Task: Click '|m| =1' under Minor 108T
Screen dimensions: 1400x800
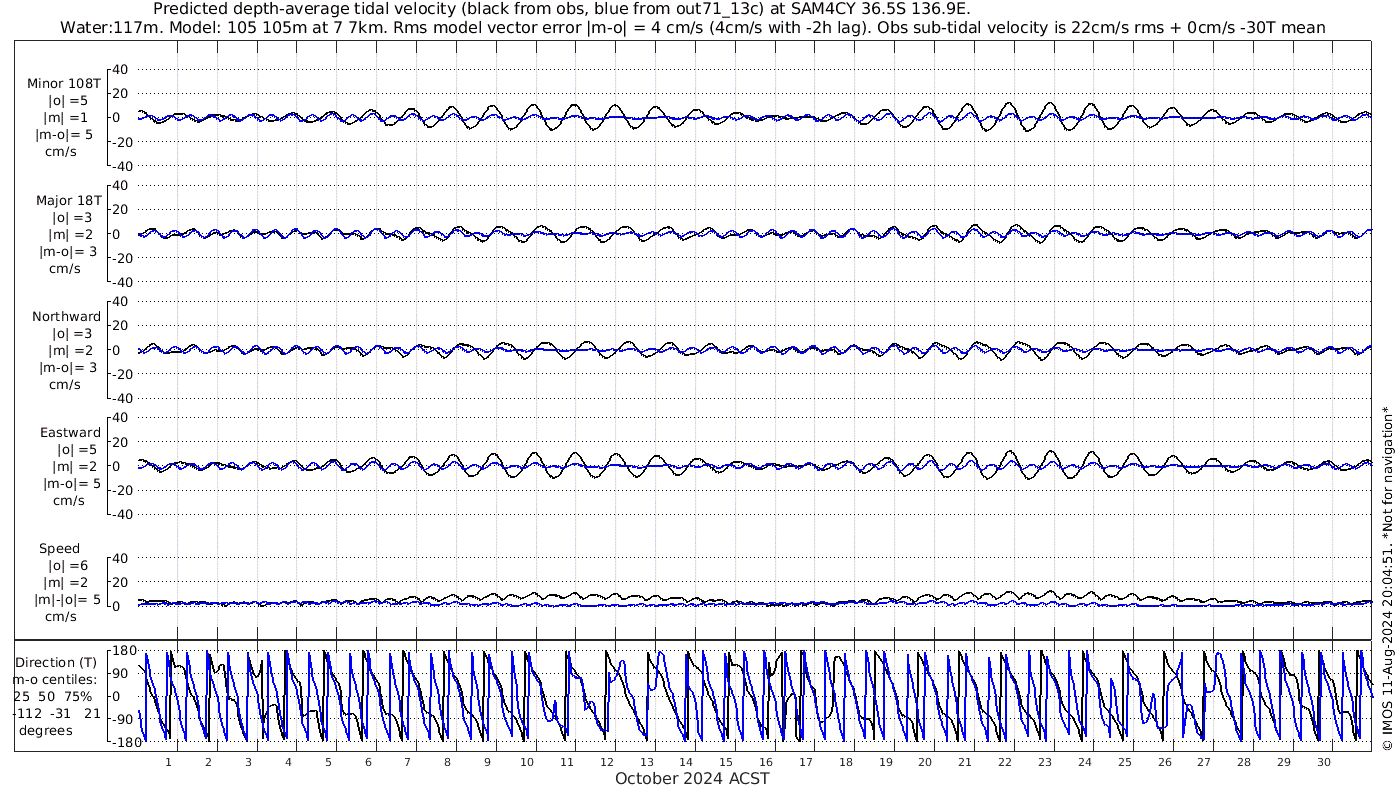Action: [67, 117]
